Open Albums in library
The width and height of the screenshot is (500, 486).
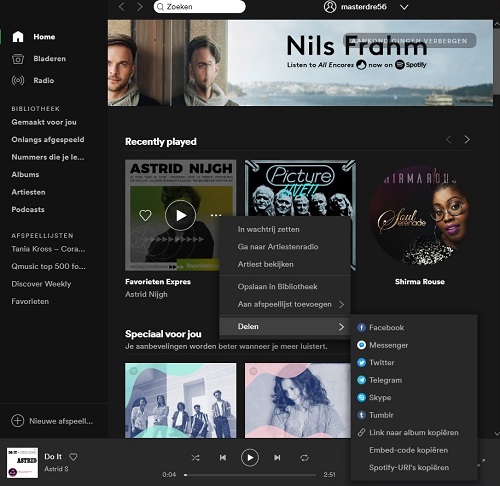click(25, 175)
